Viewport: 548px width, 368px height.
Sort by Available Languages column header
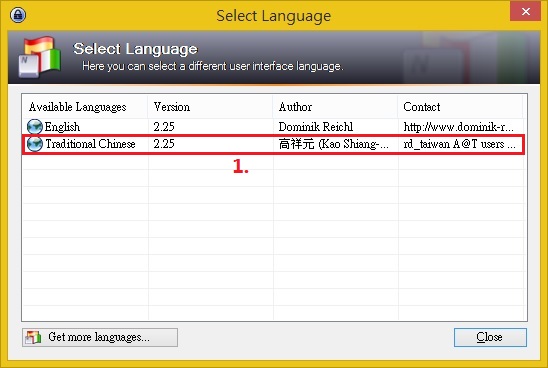click(x=85, y=107)
